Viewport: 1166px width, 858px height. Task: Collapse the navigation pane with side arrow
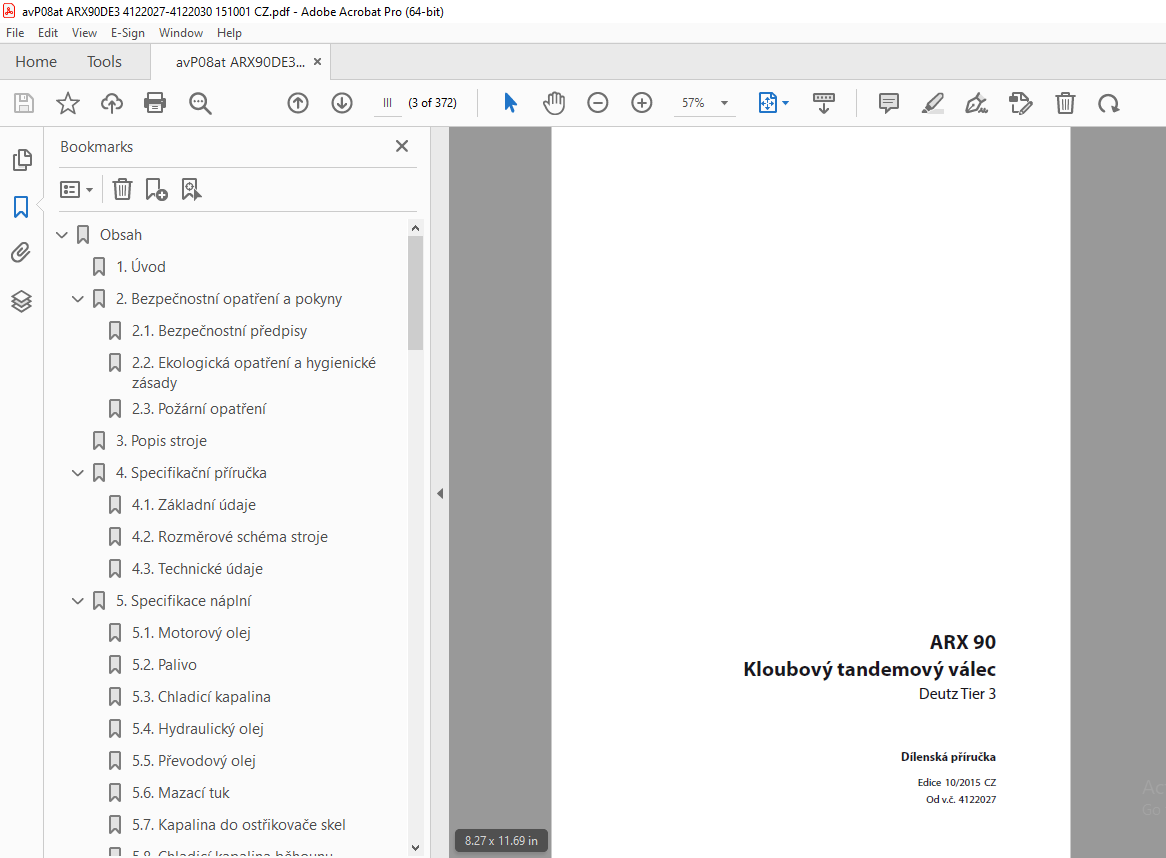pos(440,493)
